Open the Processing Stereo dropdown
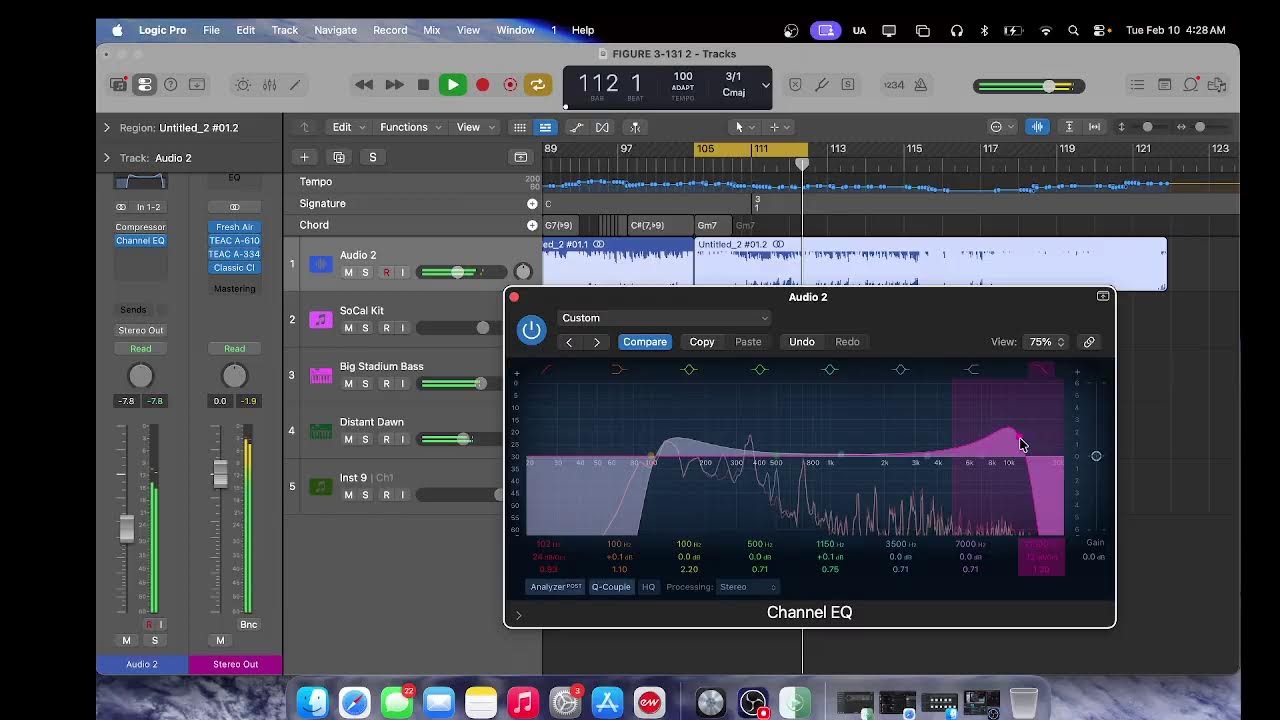The image size is (1280, 720). (x=748, y=587)
